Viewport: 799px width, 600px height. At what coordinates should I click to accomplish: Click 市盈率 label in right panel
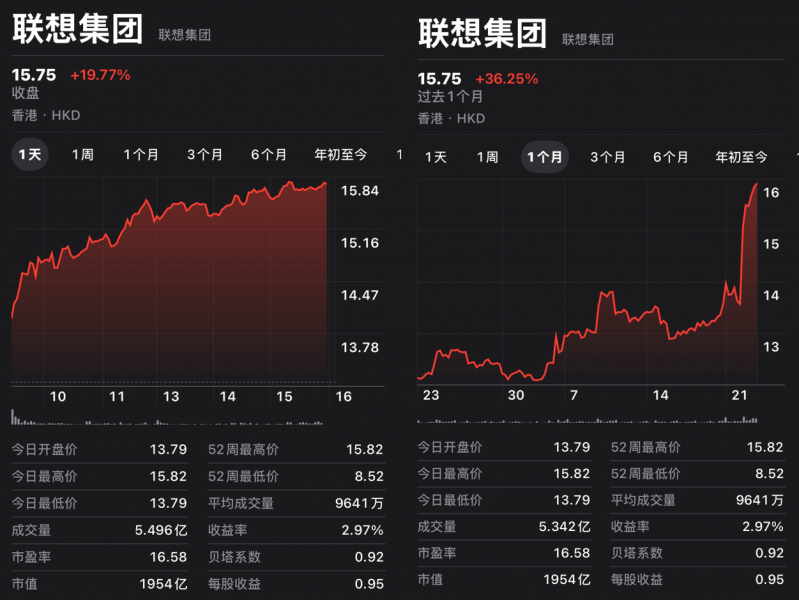437,553
